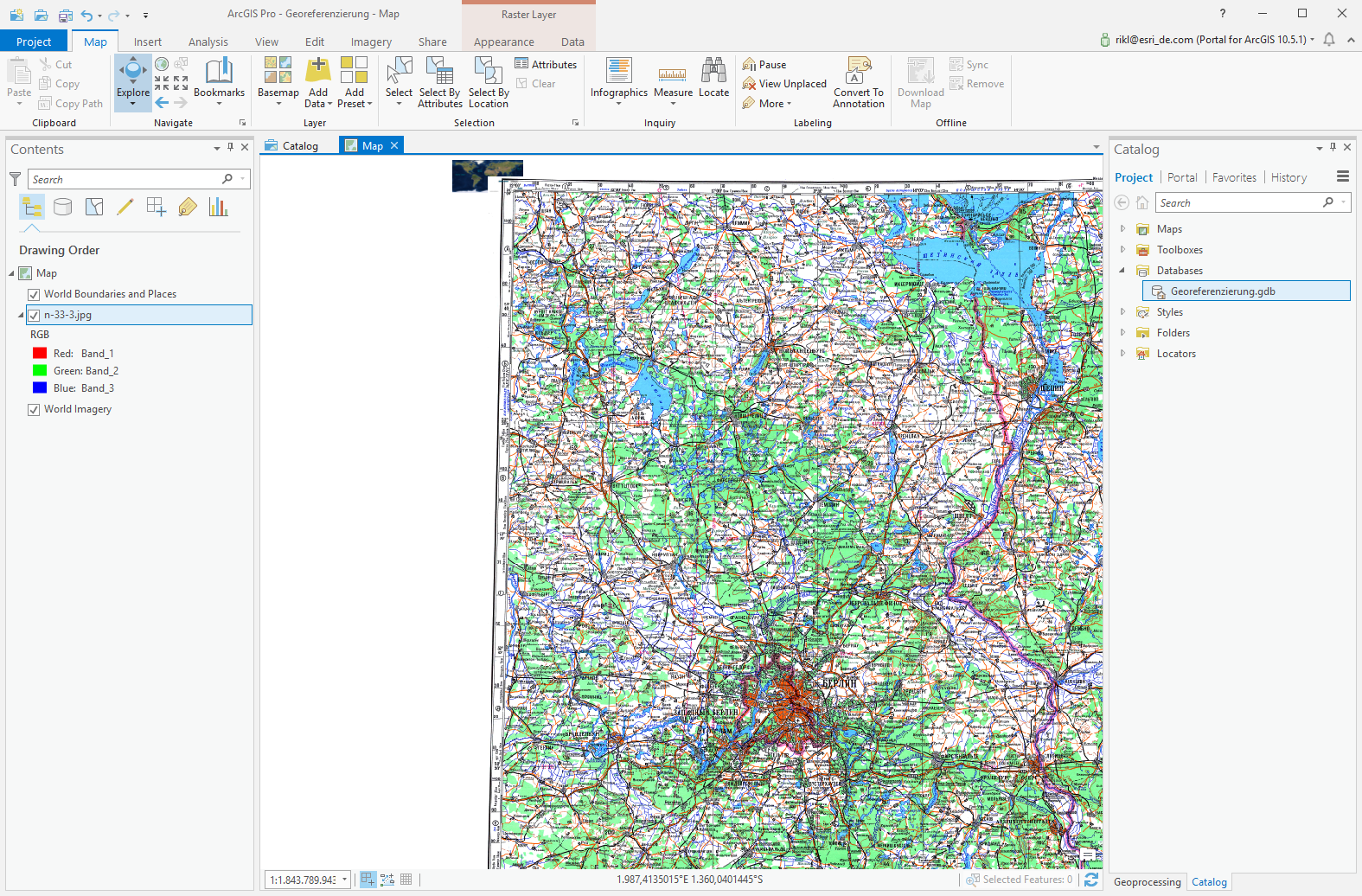This screenshot has width=1362, height=896.
Task: Open the Locate pane
Action: 713,78
